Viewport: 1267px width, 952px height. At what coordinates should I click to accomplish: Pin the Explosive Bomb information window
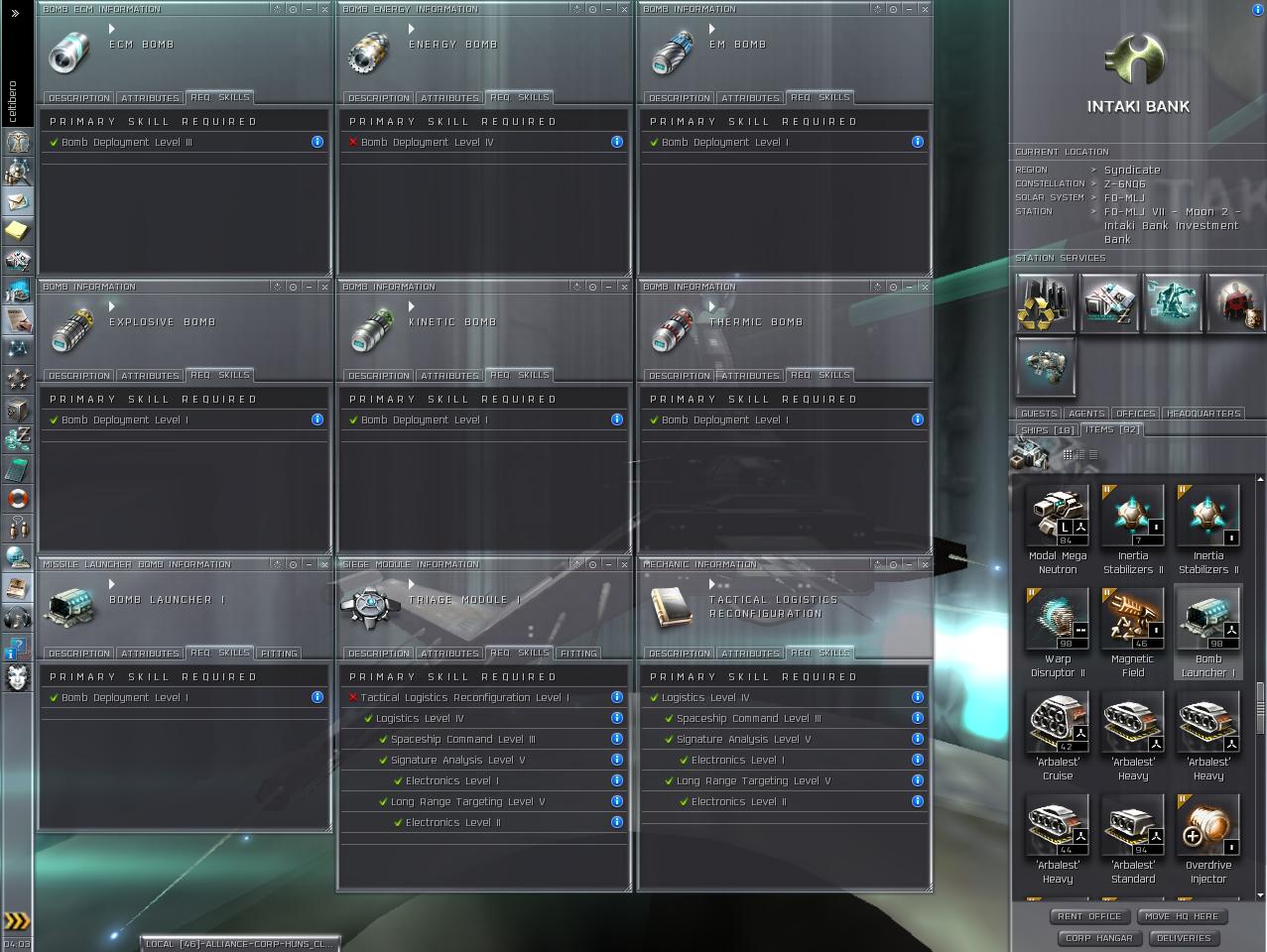293,287
